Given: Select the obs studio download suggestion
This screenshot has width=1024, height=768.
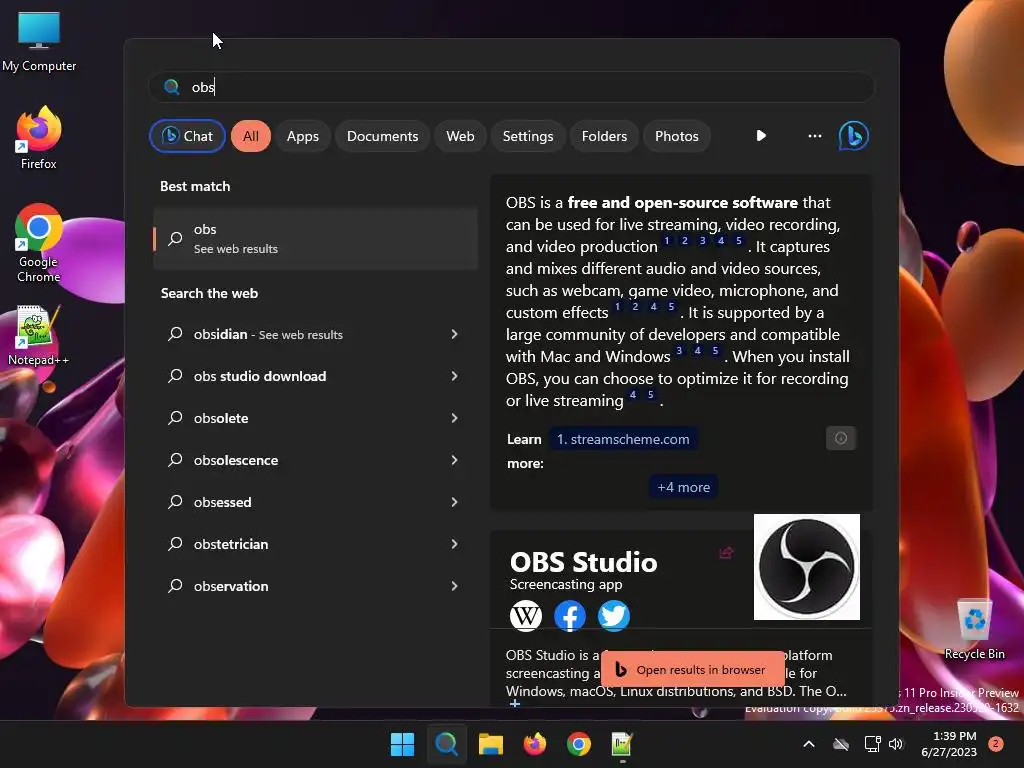Looking at the screenshot, I should [316, 376].
